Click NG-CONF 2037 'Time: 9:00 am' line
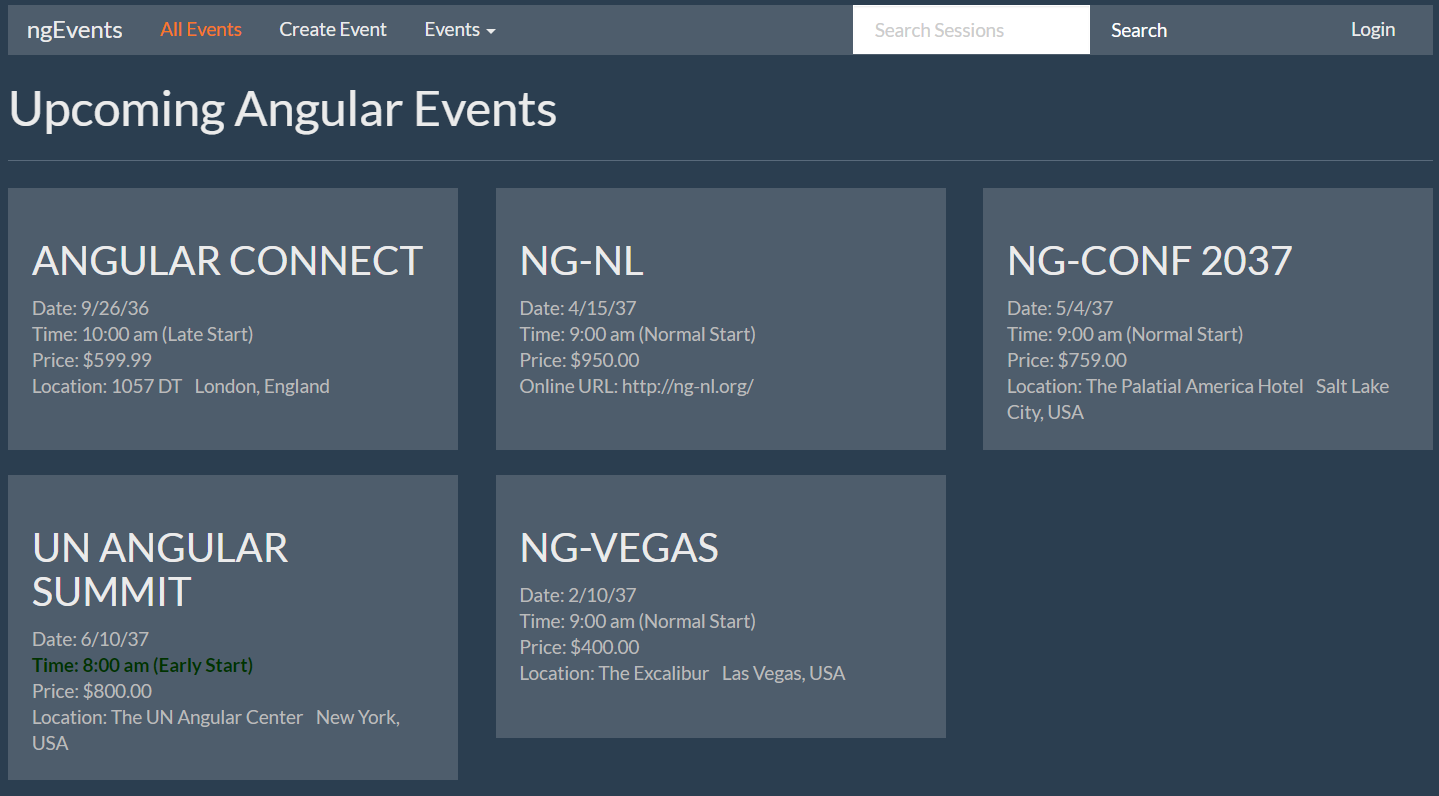1439x796 pixels. pyautogui.click(x=1125, y=334)
